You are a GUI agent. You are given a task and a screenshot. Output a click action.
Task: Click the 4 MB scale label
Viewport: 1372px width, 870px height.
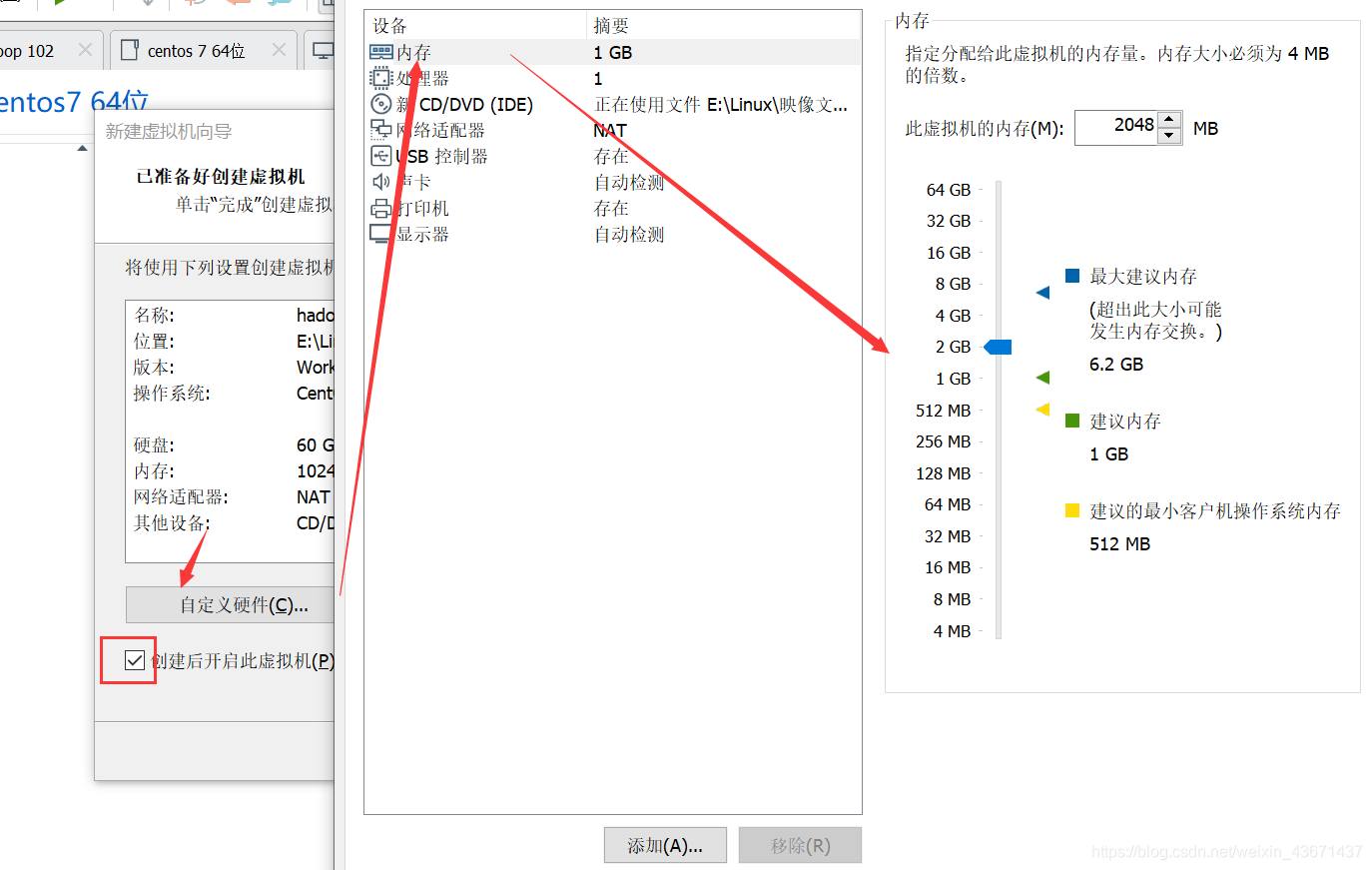(x=952, y=631)
